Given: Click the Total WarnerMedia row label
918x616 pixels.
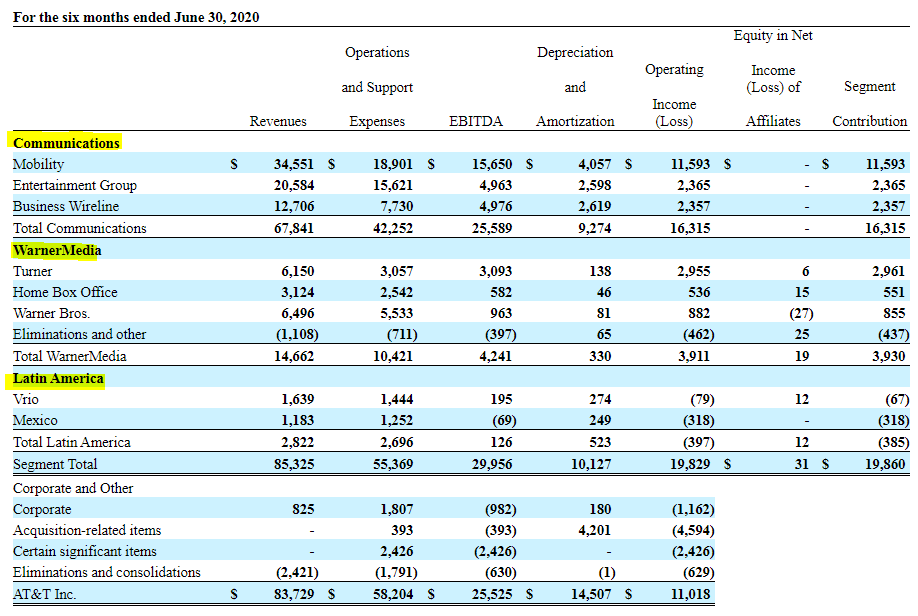Looking at the screenshot, I should pos(70,356).
